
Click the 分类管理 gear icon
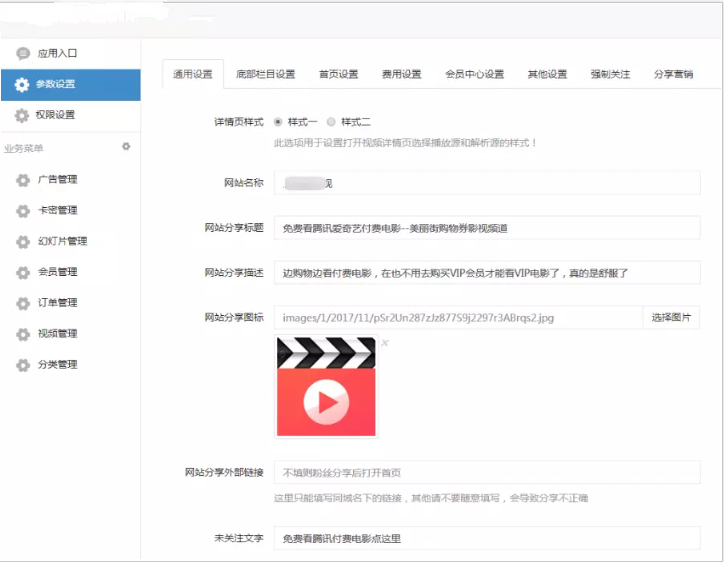[x=23, y=365]
